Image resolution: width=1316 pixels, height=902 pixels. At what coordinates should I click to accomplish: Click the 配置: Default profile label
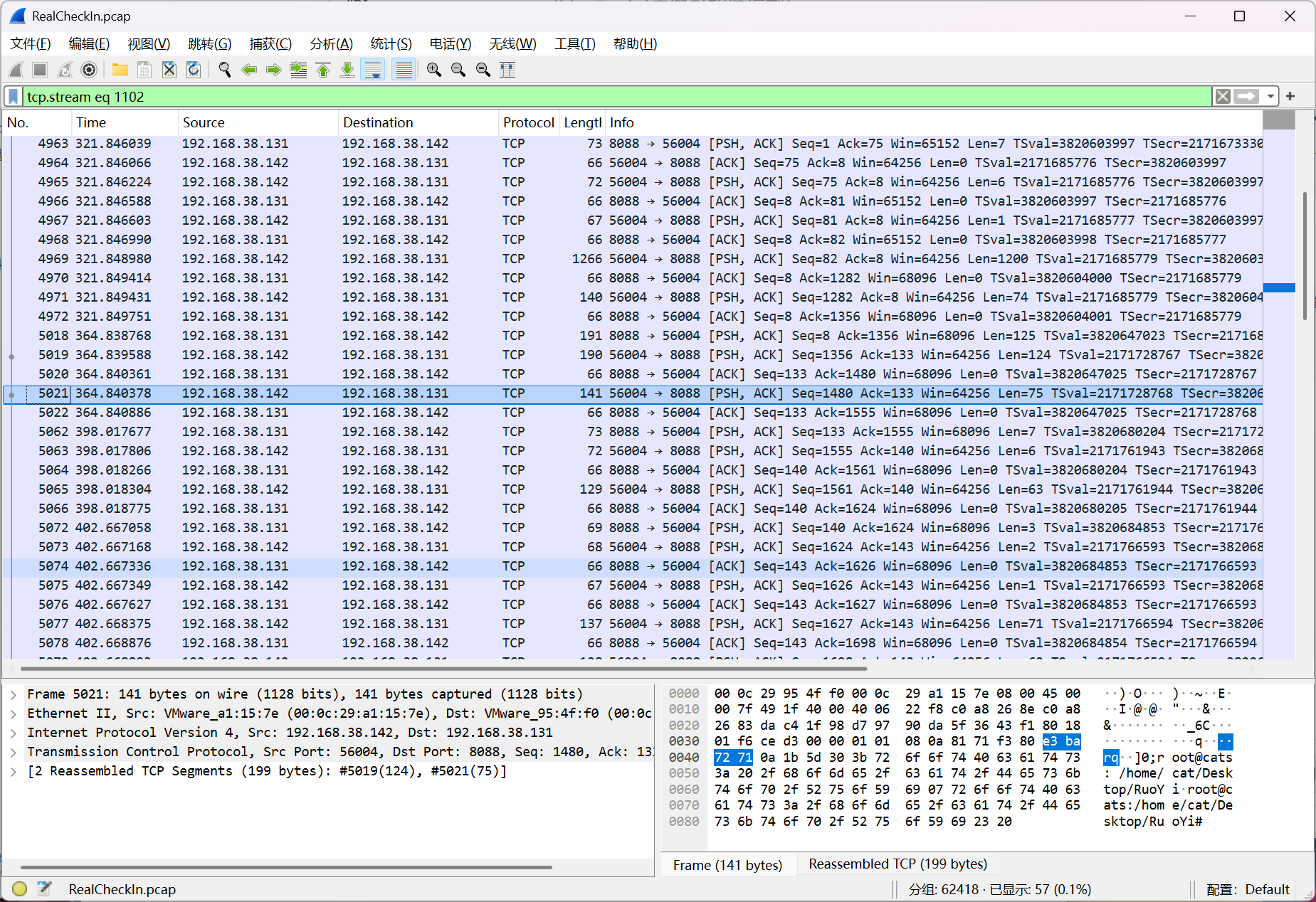pos(1247,889)
